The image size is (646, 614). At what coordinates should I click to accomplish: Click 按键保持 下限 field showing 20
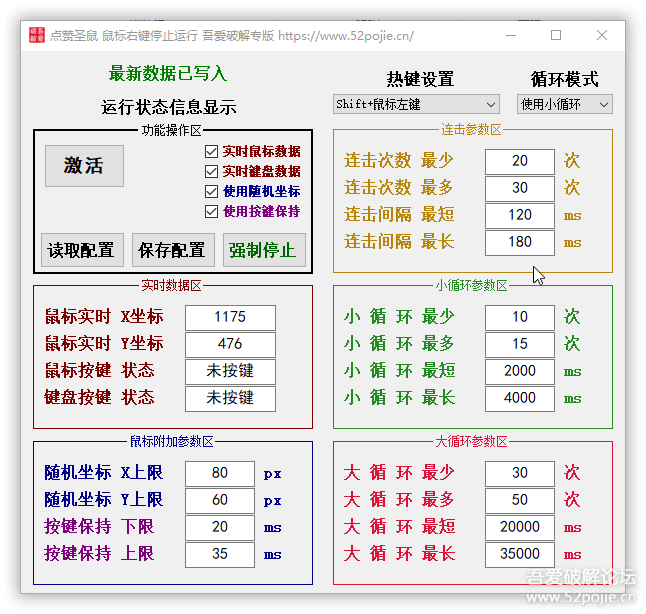point(220,527)
